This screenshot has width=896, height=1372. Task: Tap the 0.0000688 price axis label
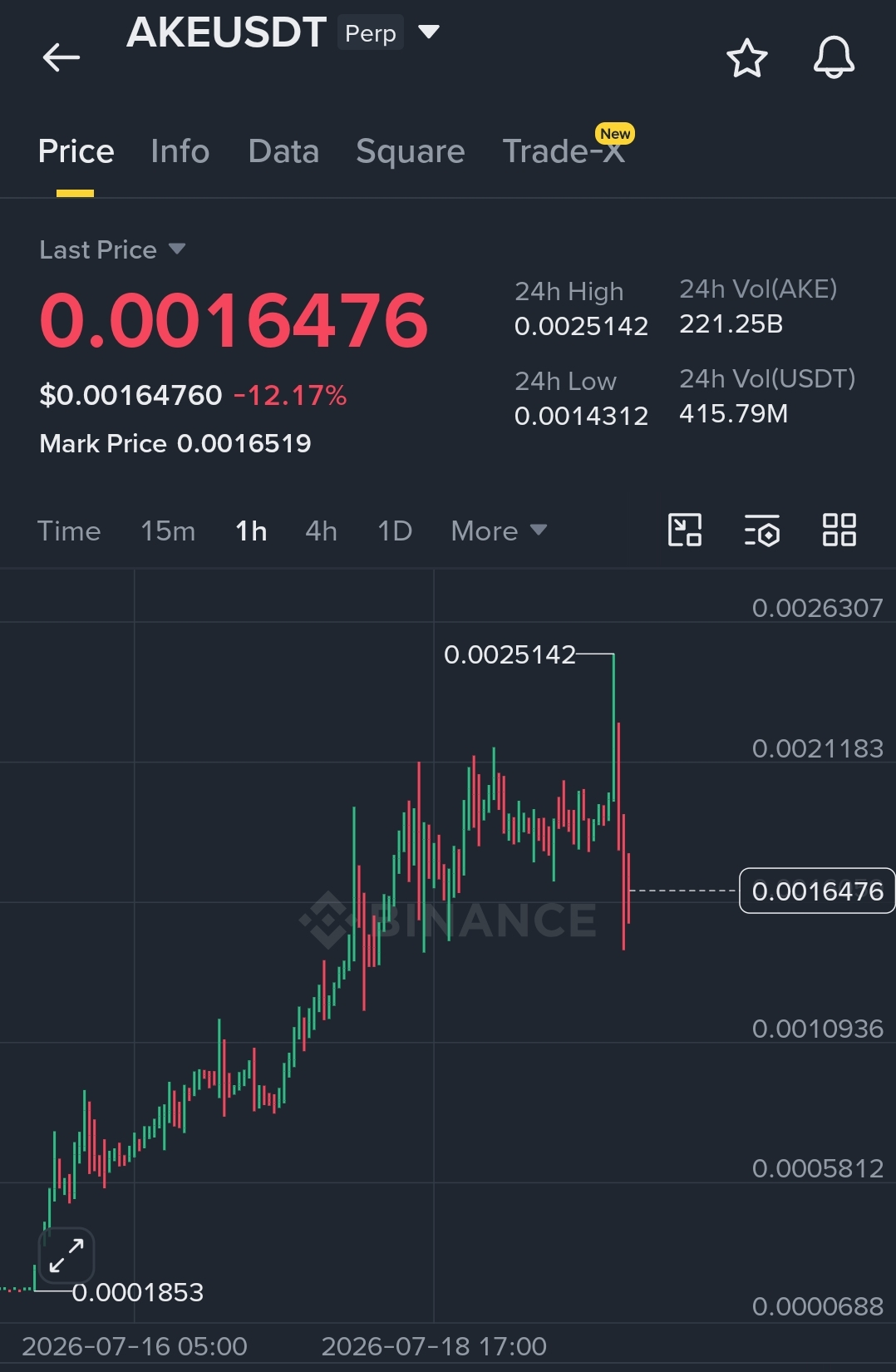pyautogui.click(x=817, y=1306)
